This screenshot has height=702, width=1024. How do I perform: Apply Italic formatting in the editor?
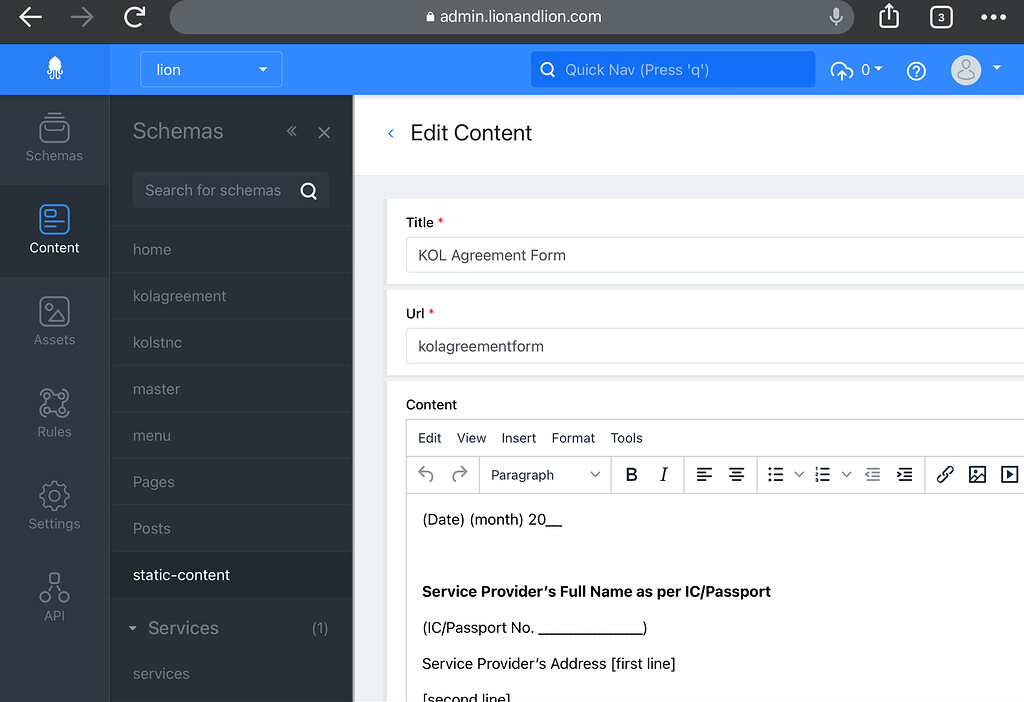coord(662,474)
